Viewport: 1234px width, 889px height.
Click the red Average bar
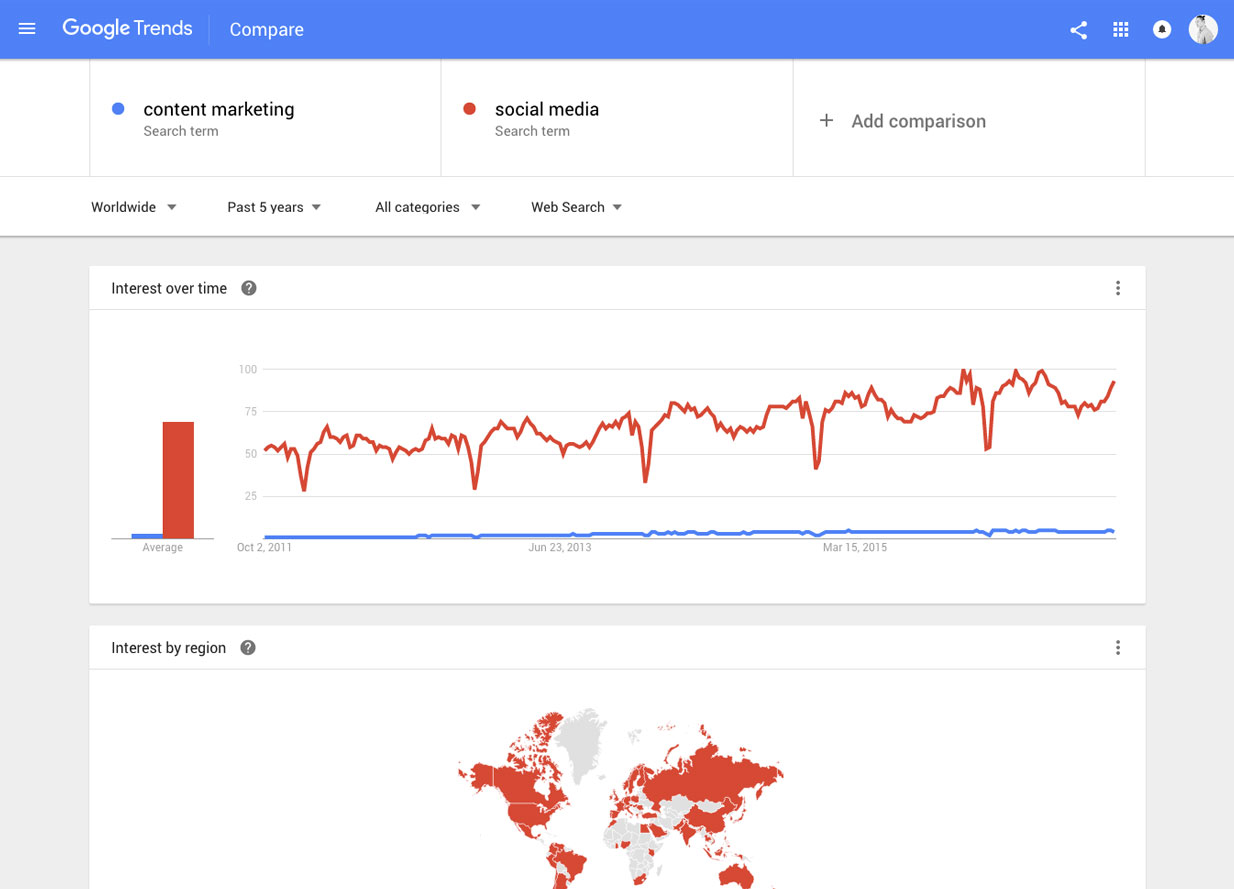tap(178, 480)
